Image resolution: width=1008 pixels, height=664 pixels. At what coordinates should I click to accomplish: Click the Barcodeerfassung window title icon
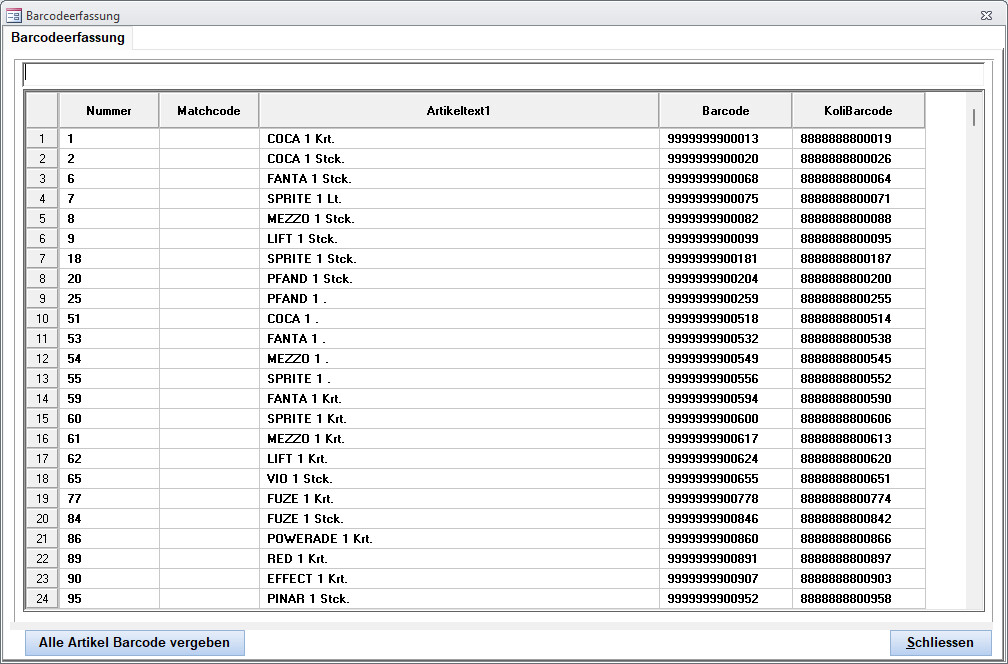15,16
